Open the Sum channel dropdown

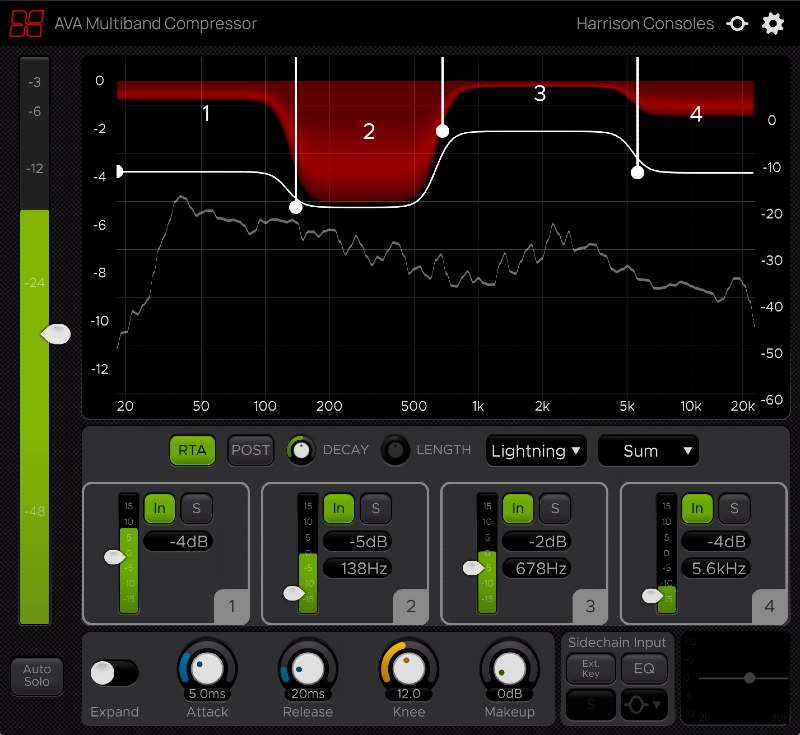[648, 451]
